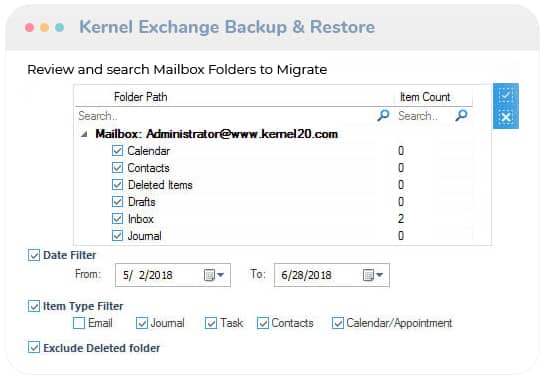Click the Item Count search magnifier icon
545x380 pixels.
[462, 115]
